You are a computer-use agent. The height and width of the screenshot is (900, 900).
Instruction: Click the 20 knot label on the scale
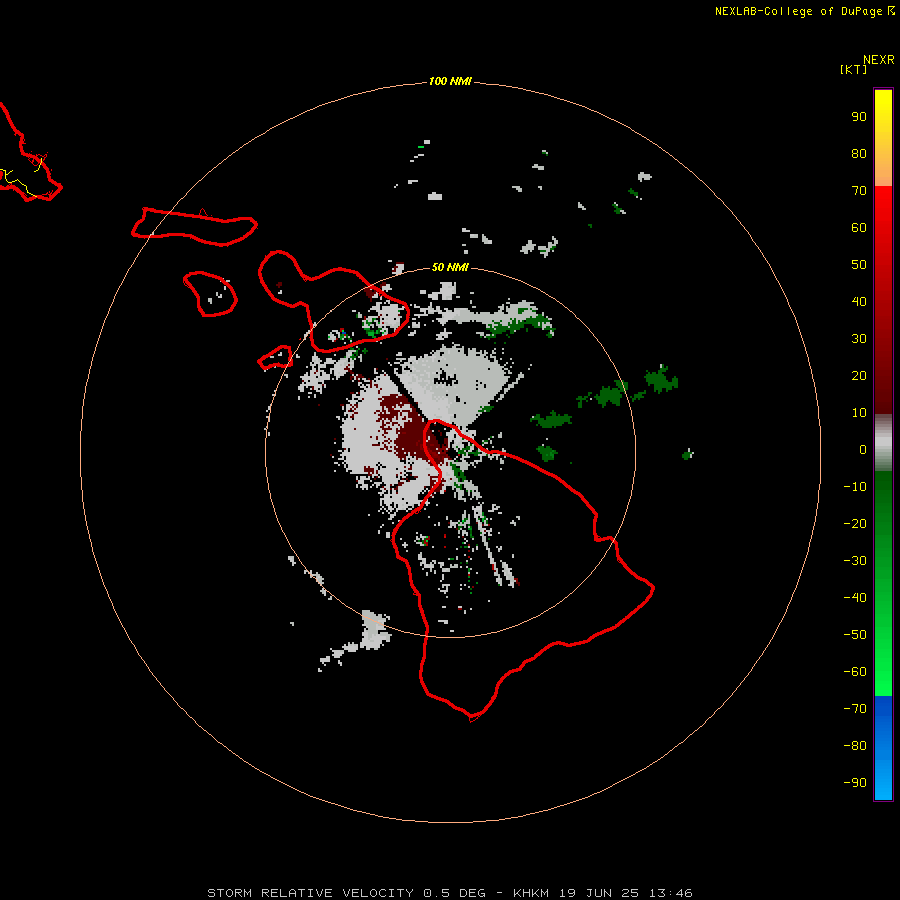tap(859, 375)
